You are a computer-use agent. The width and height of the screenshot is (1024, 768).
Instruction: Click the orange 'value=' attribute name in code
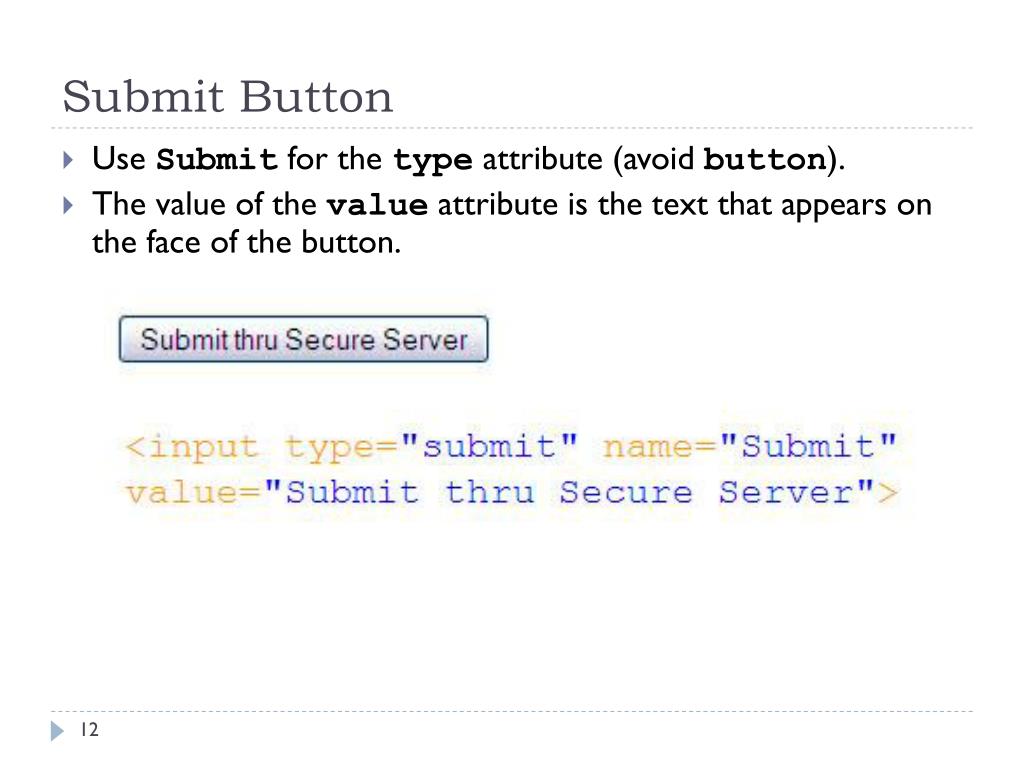(193, 492)
